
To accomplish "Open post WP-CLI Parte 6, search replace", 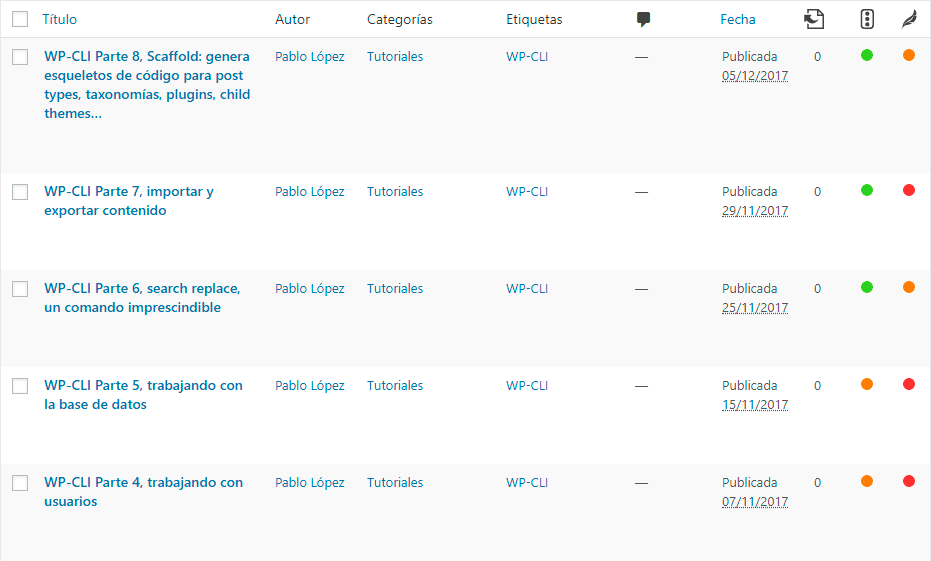I will point(142,298).
